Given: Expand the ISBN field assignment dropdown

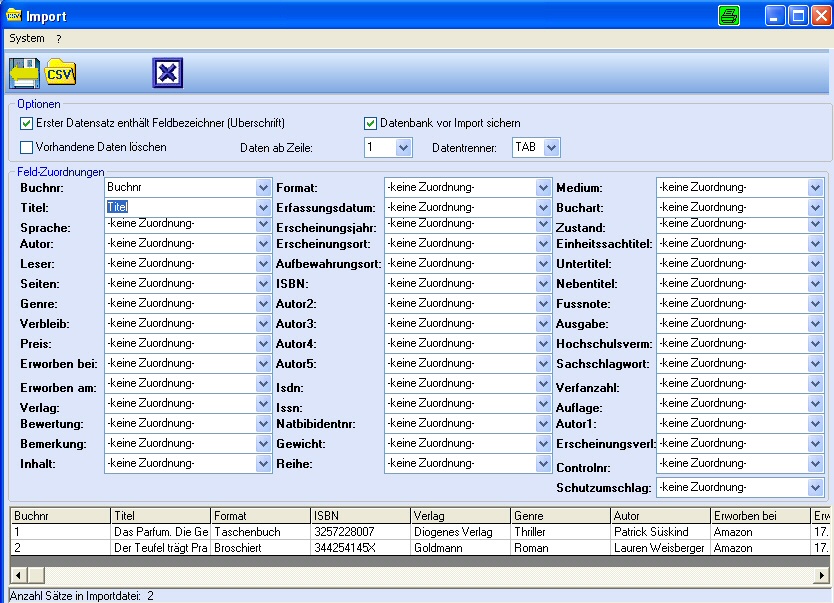Looking at the screenshot, I should [x=543, y=283].
